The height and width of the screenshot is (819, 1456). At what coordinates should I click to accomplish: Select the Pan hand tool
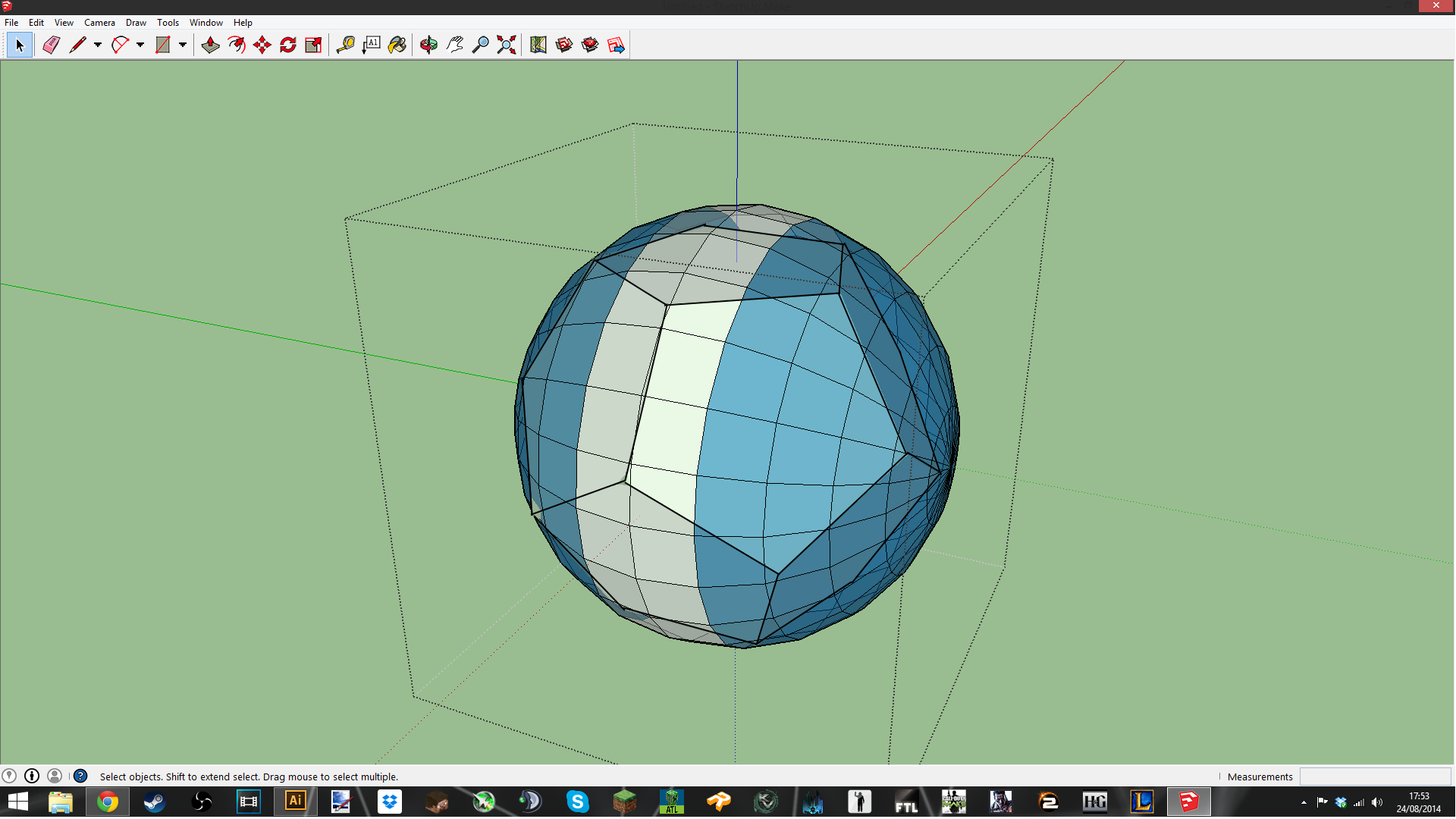click(x=455, y=45)
